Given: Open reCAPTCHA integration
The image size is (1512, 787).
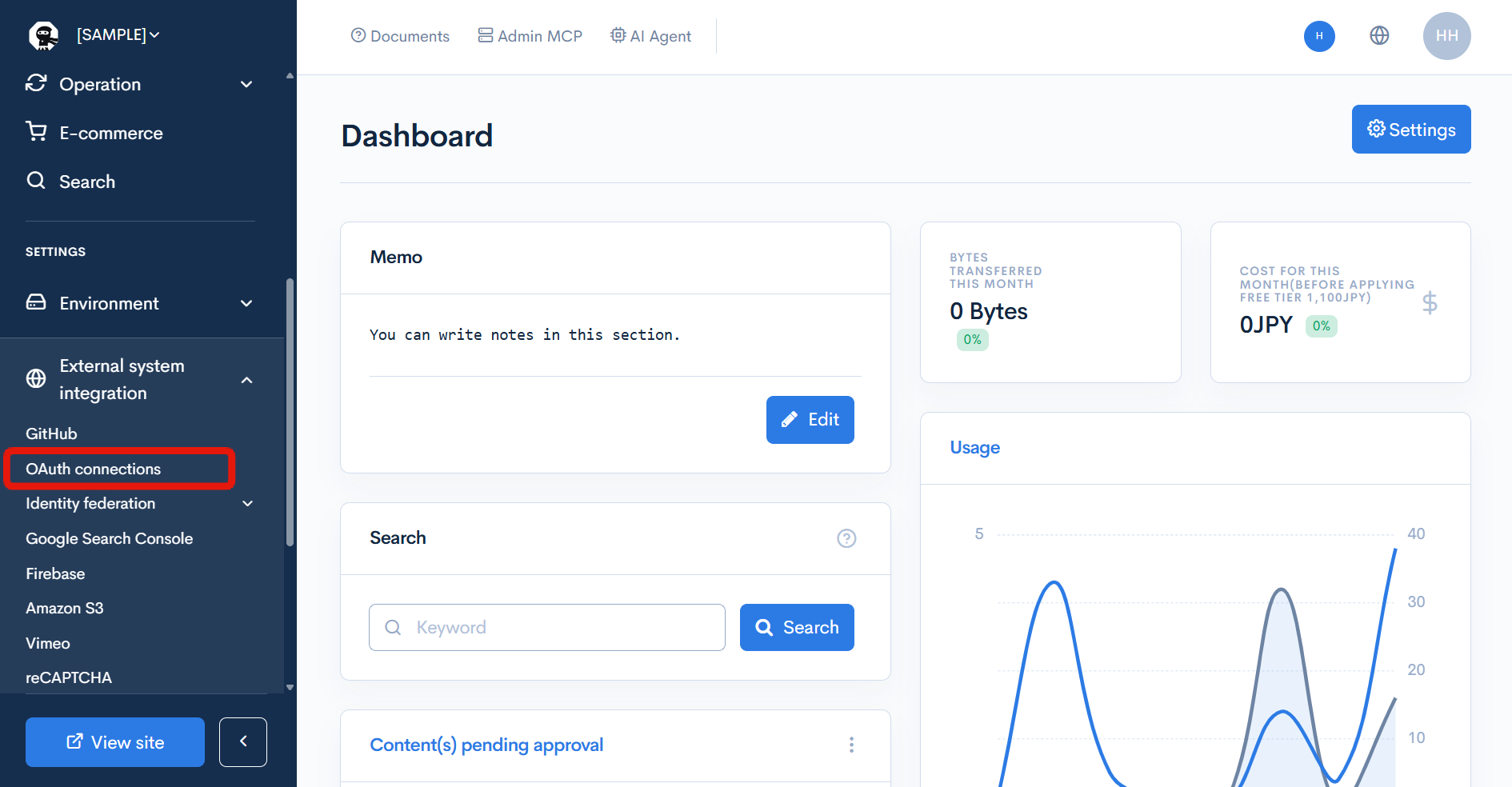Looking at the screenshot, I should pyautogui.click(x=68, y=677).
